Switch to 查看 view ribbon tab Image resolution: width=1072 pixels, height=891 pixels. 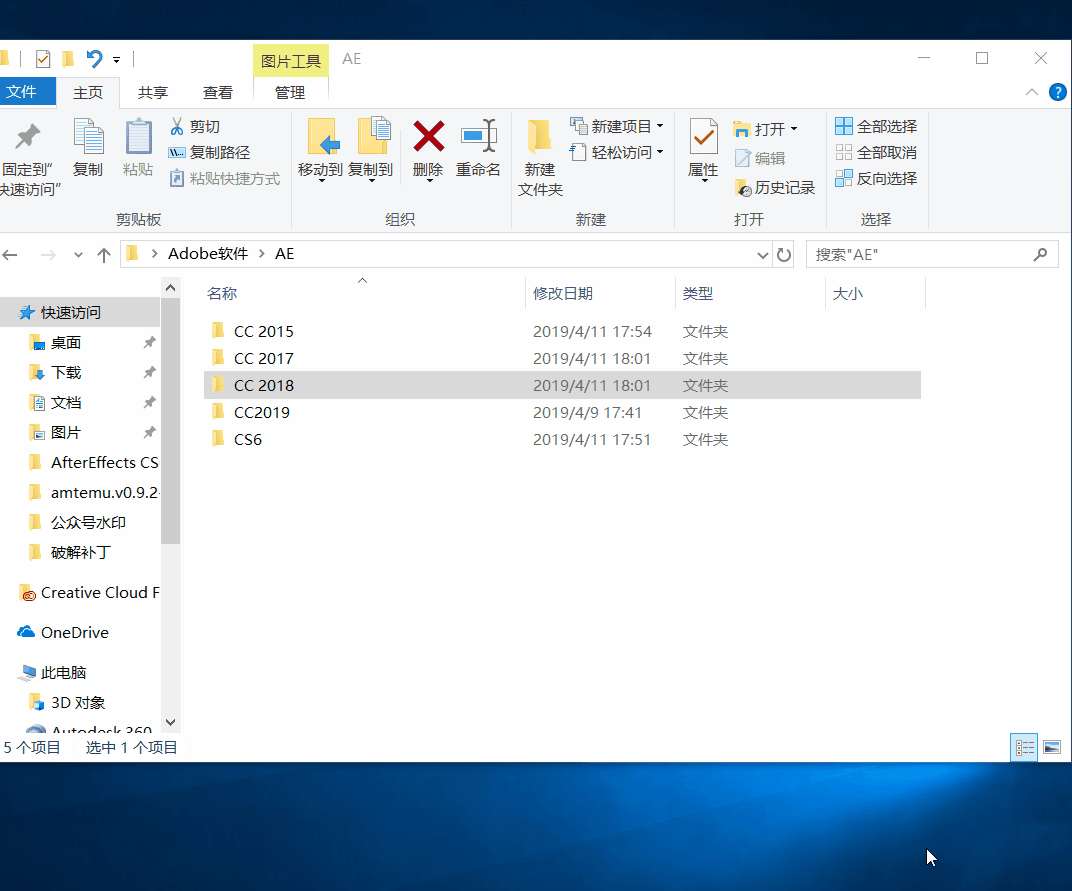click(218, 92)
